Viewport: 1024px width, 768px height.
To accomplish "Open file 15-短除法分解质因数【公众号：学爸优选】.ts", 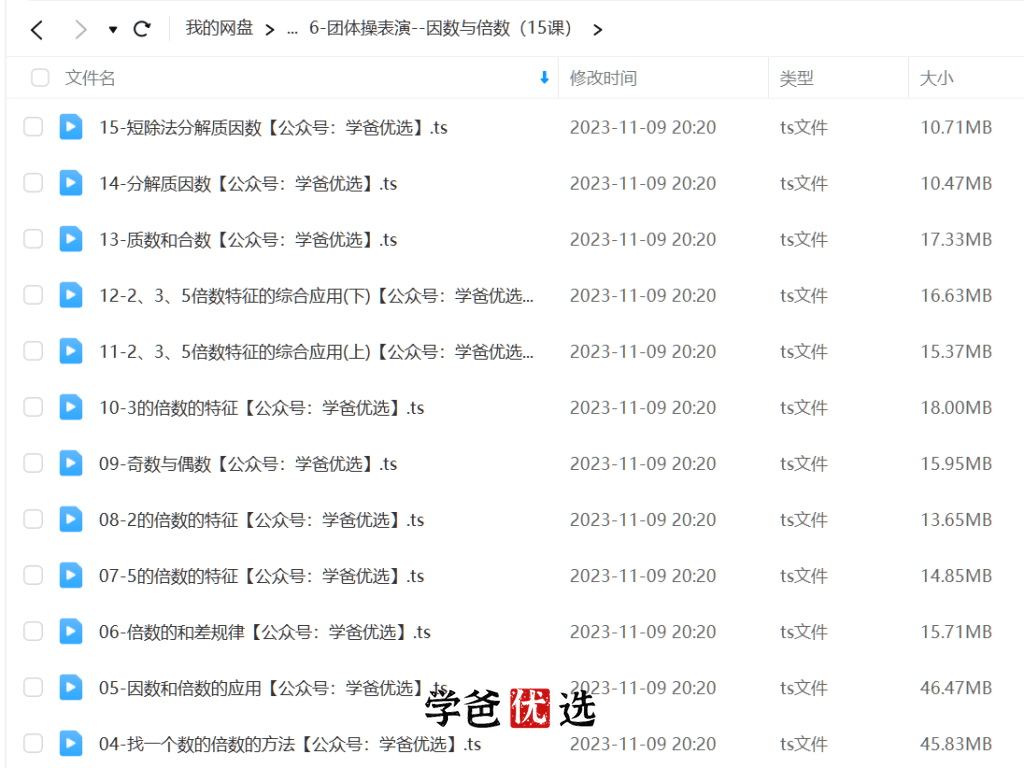I will point(273,127).
